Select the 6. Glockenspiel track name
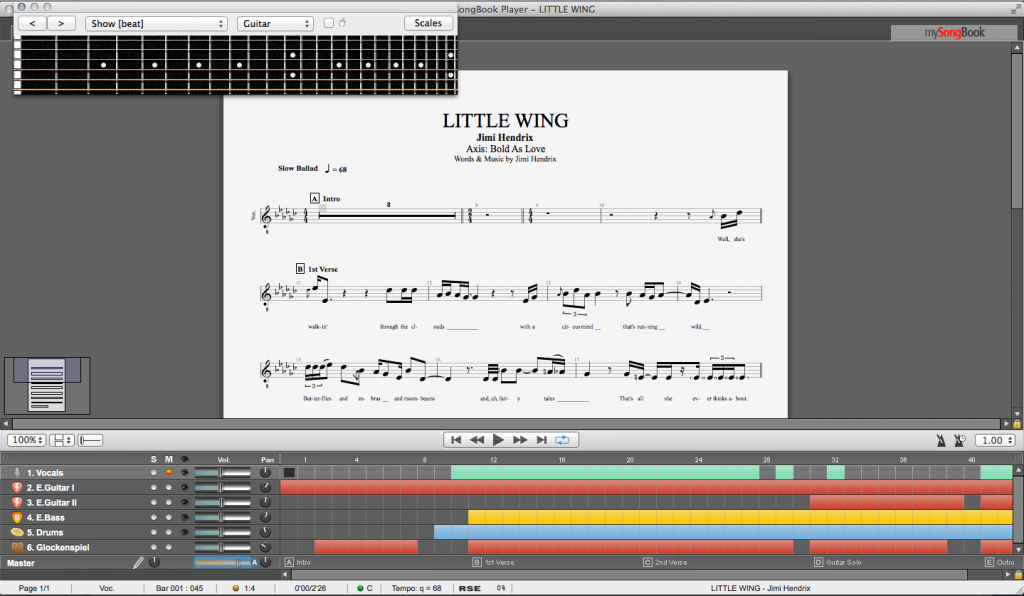 click(x=58, y=547)
